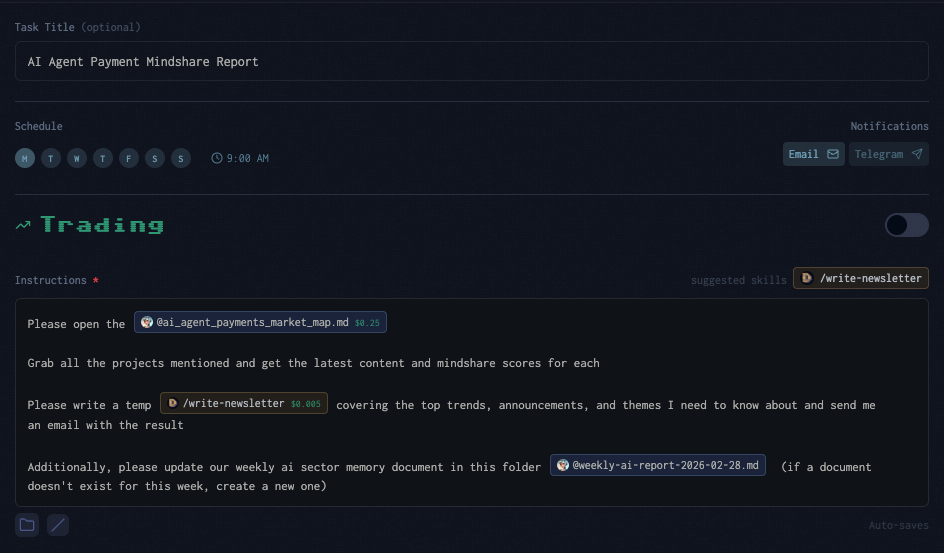Click the avatar icon on market map chip

coord(146,322)
